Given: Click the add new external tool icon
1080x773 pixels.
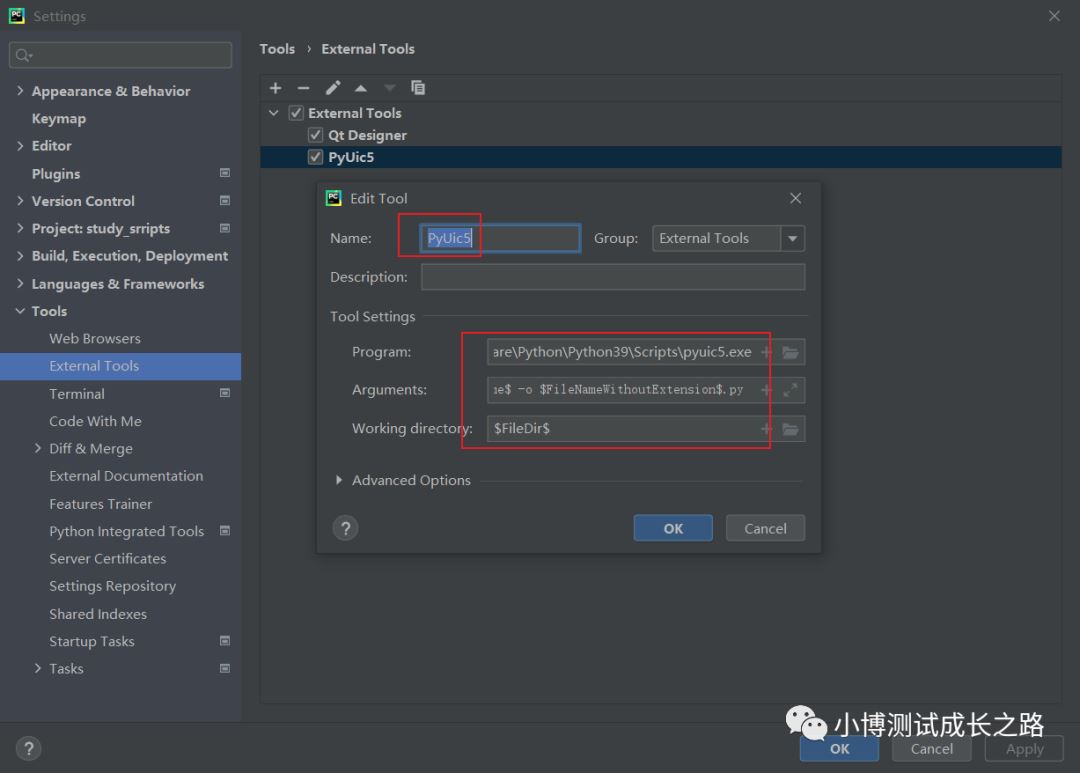Looking at the screenshot, I should coord(275,88).
